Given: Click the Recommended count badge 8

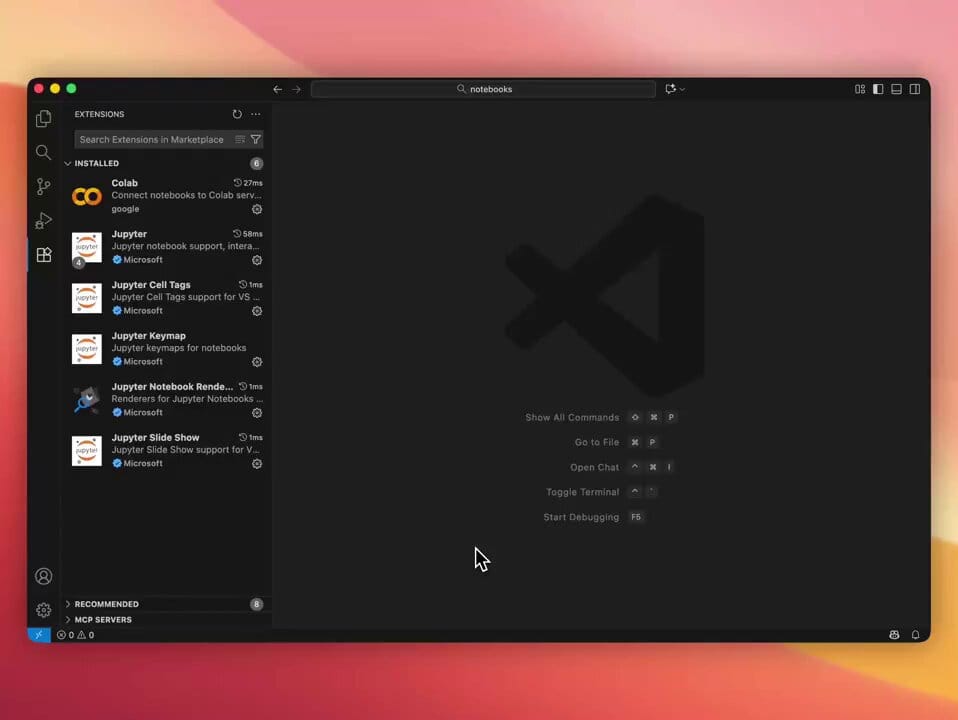Looking at the screenshot, I should (257, 604).
